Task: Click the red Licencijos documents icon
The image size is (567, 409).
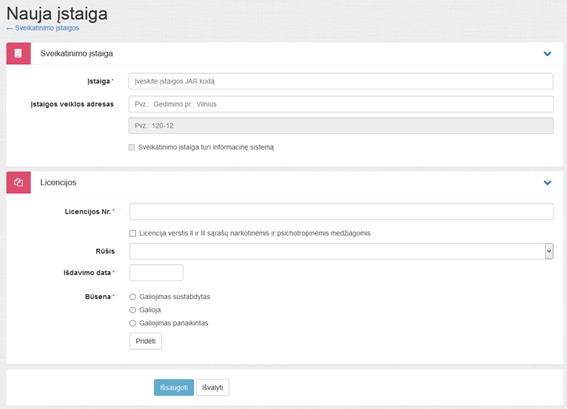Action: point(18,183)
